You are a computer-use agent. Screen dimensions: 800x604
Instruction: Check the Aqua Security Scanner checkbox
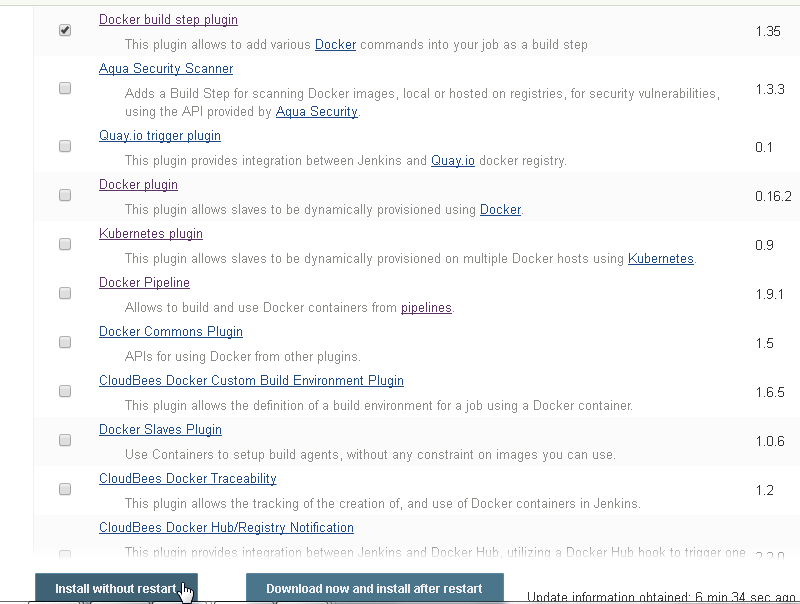click(x=65, y=88)
